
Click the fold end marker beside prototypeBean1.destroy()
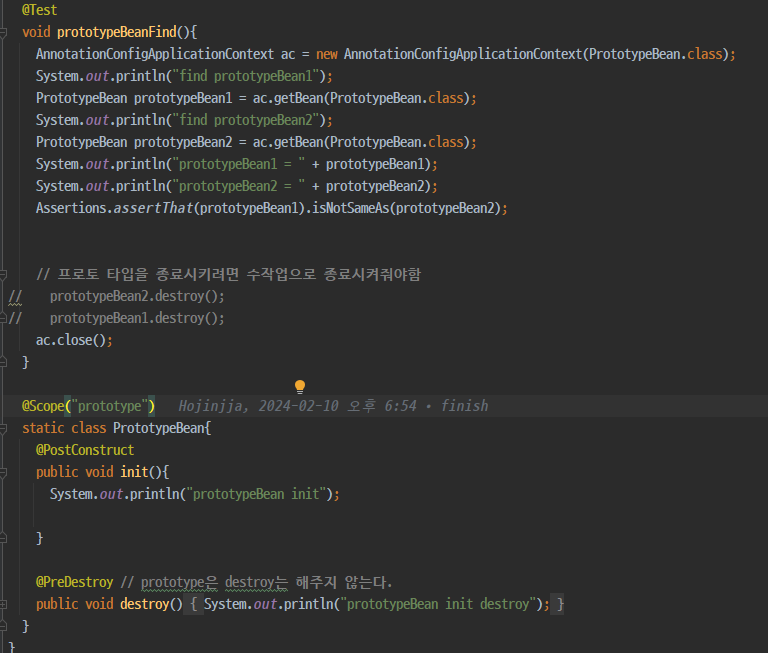[3, 318]
